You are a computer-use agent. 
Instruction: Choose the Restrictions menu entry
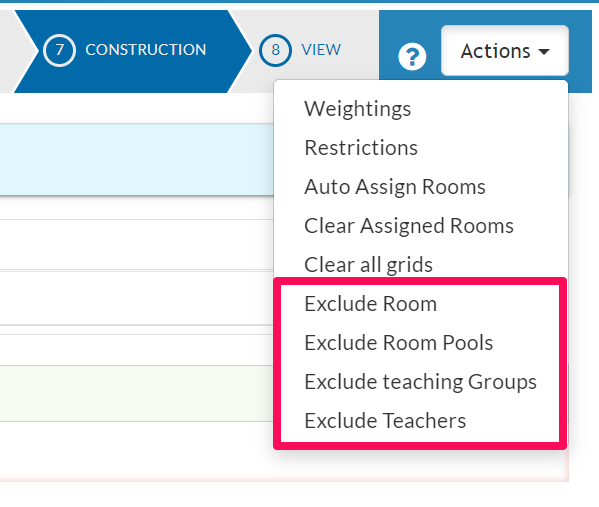click(361, 147)
